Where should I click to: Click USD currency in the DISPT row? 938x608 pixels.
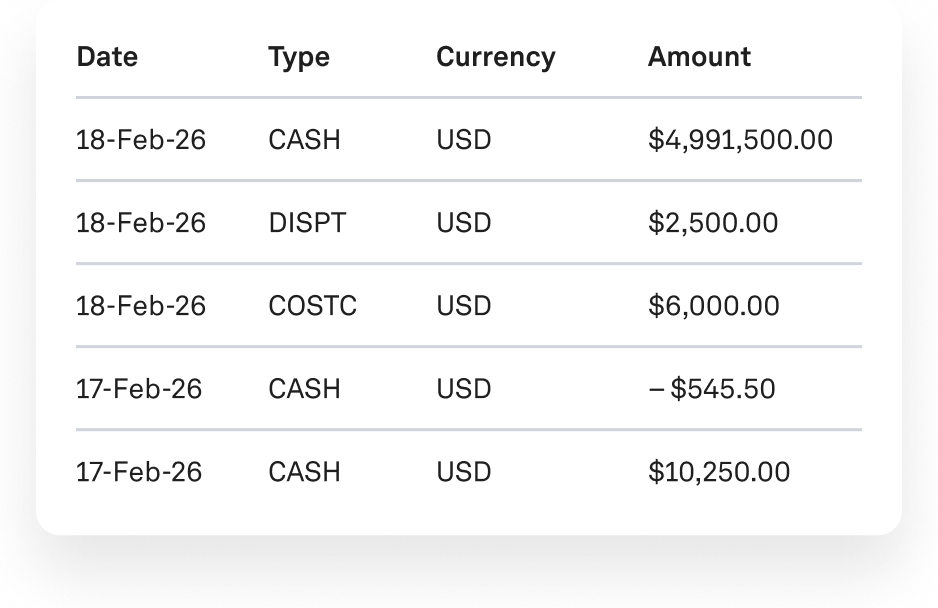click(464, 223)
